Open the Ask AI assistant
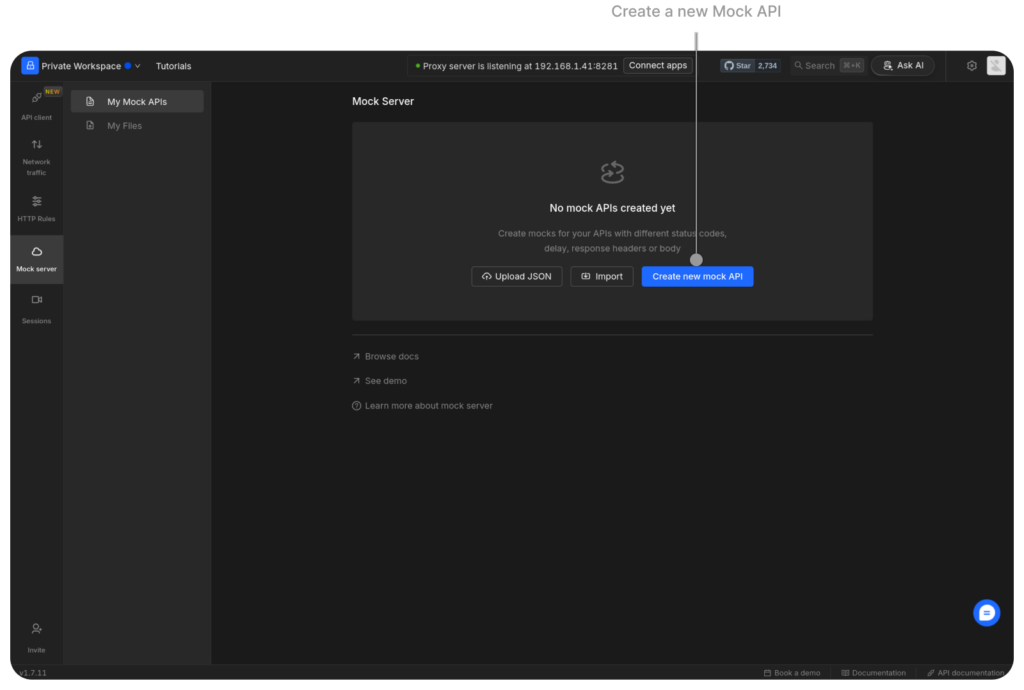The image size is (1024, 690). coord(903,65)
